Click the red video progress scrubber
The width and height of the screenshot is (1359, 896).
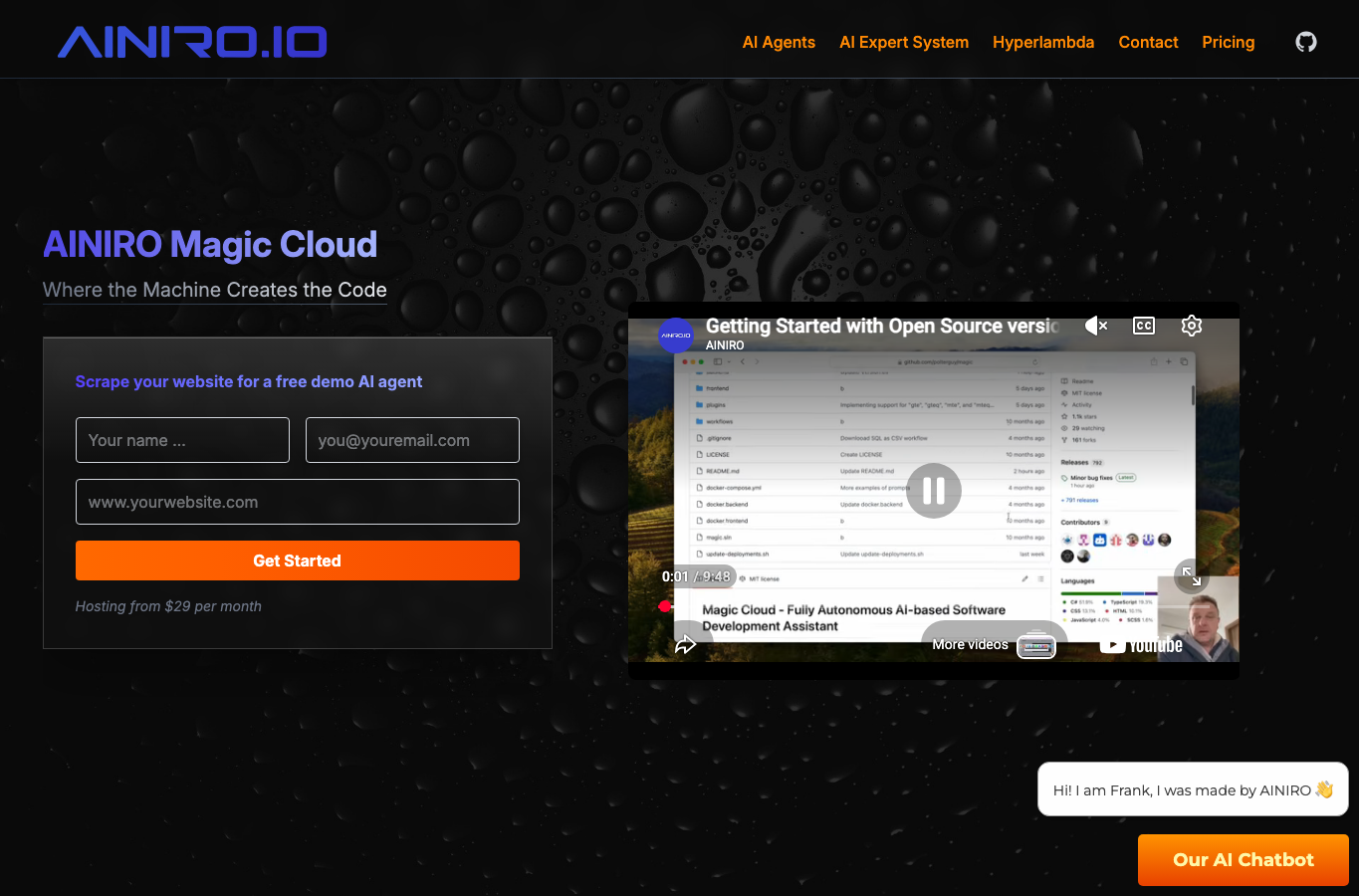point(664,605)
